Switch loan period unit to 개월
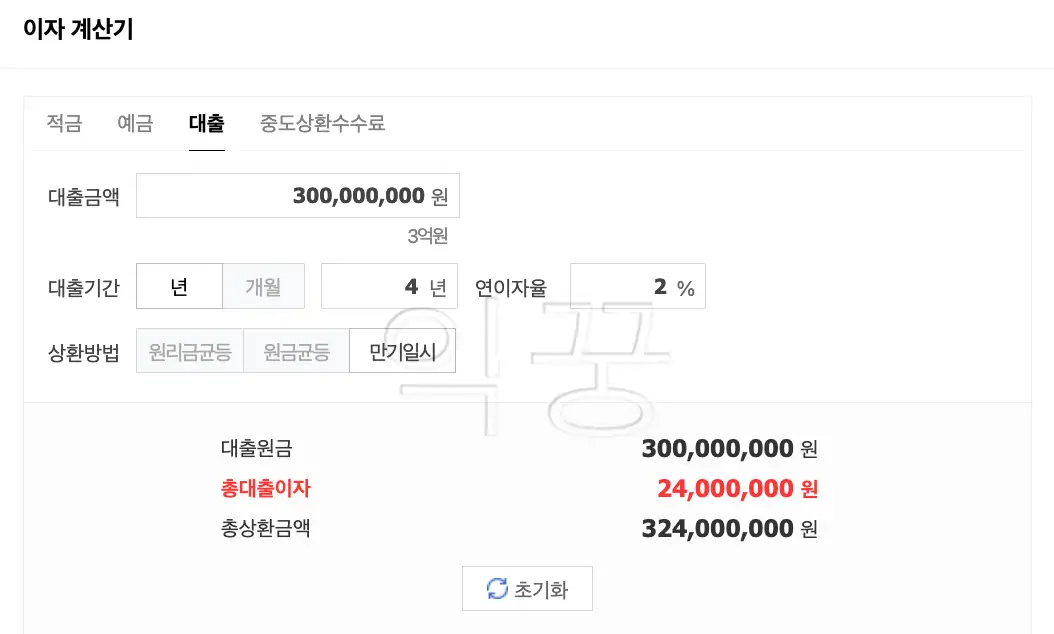The height and width of the screenshot is (634, 1054). click(x=263, y=286)
